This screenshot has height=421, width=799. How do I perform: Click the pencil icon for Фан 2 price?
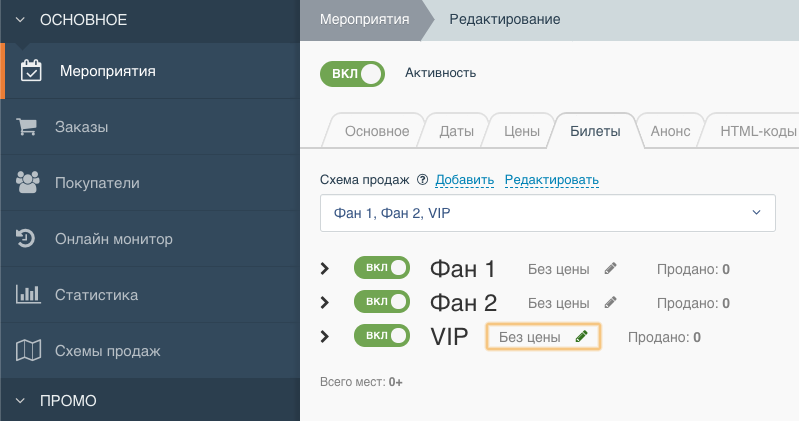click(610, 303)
